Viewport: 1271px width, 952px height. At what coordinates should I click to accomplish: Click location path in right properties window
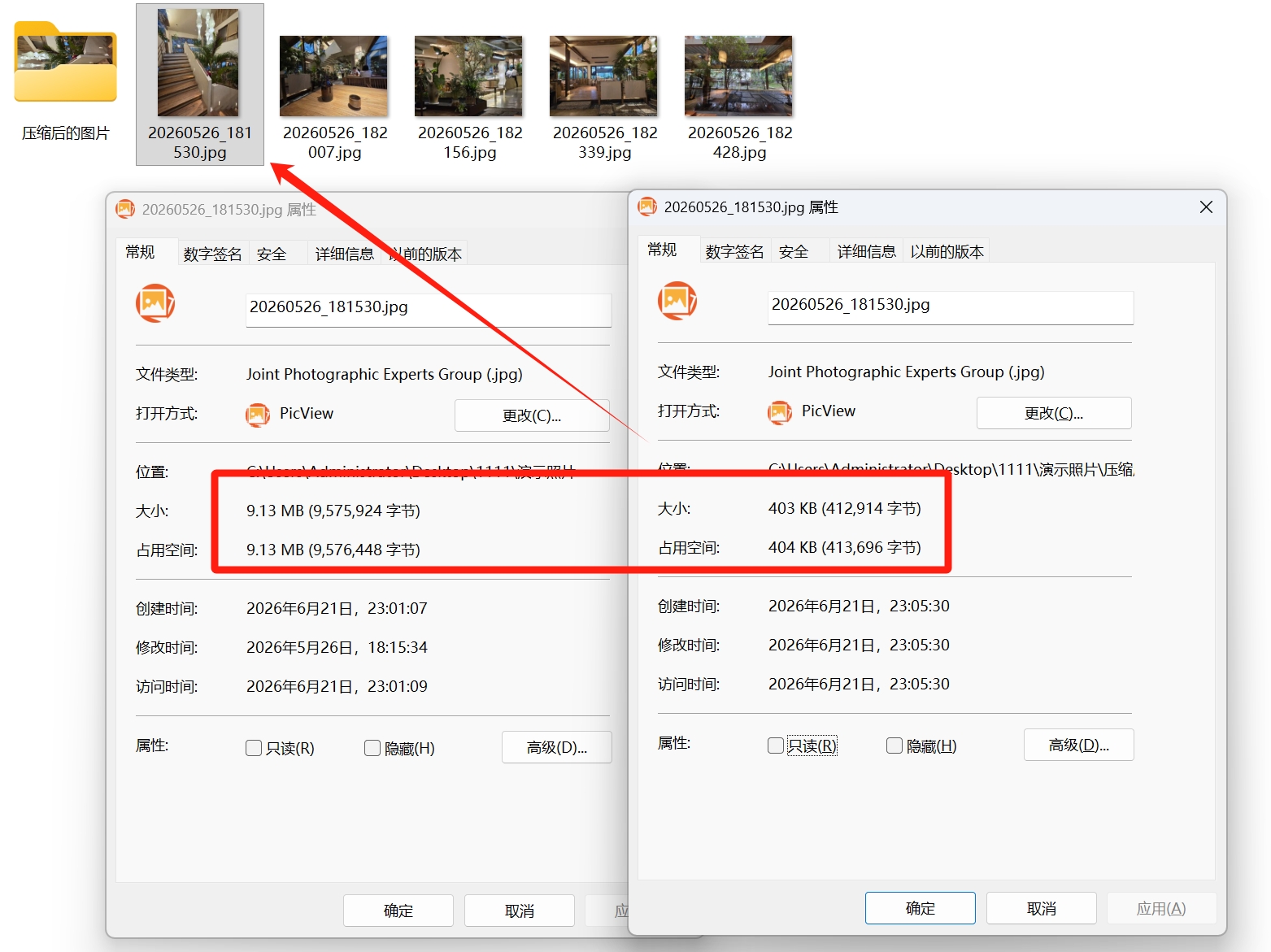(x=951, y=469)
